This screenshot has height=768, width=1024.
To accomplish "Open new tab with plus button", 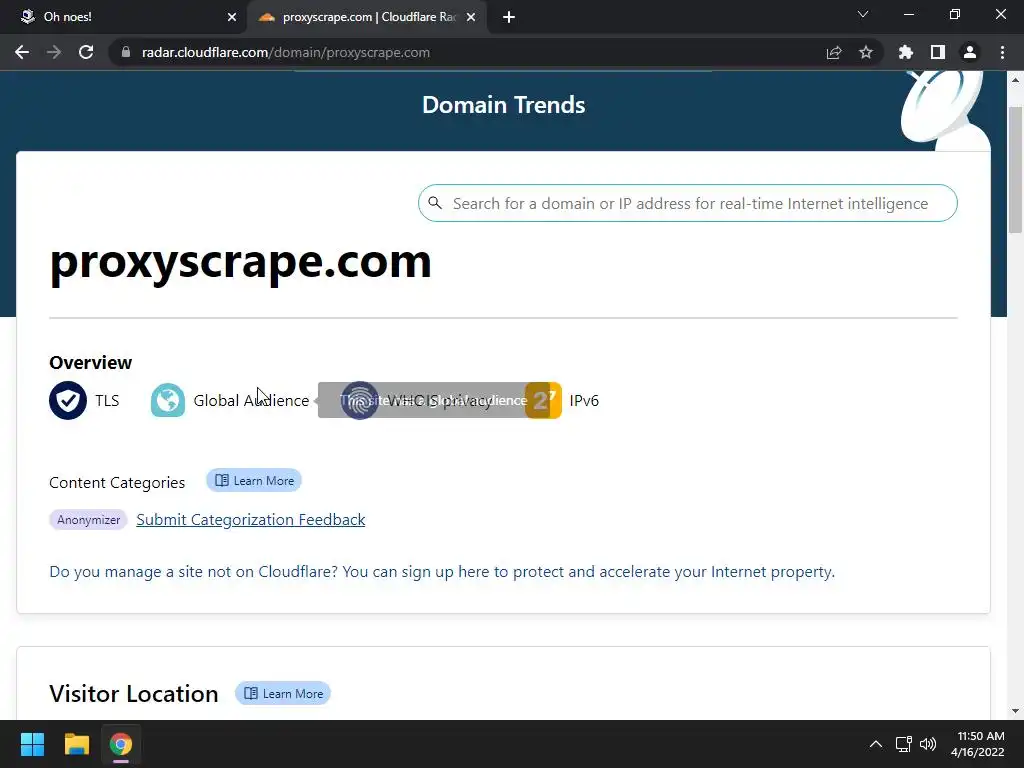I will click(x=509, y=17).
